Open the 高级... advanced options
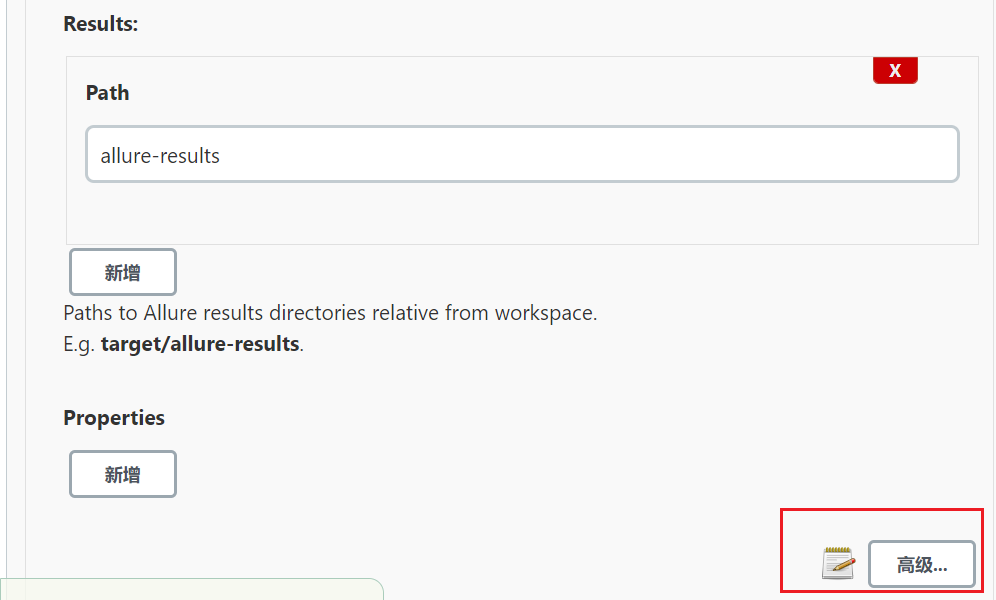The height and width of the screenshot is (600, 996). click(x=921, y=565)
